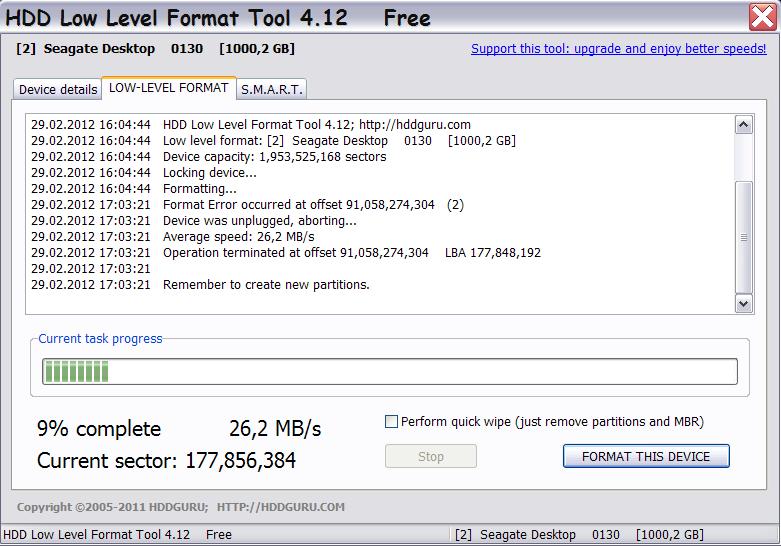Select the 'Format Error occurred at offset' log line
The width and height of the screenshot is (781, 546).
pos(248,205)
